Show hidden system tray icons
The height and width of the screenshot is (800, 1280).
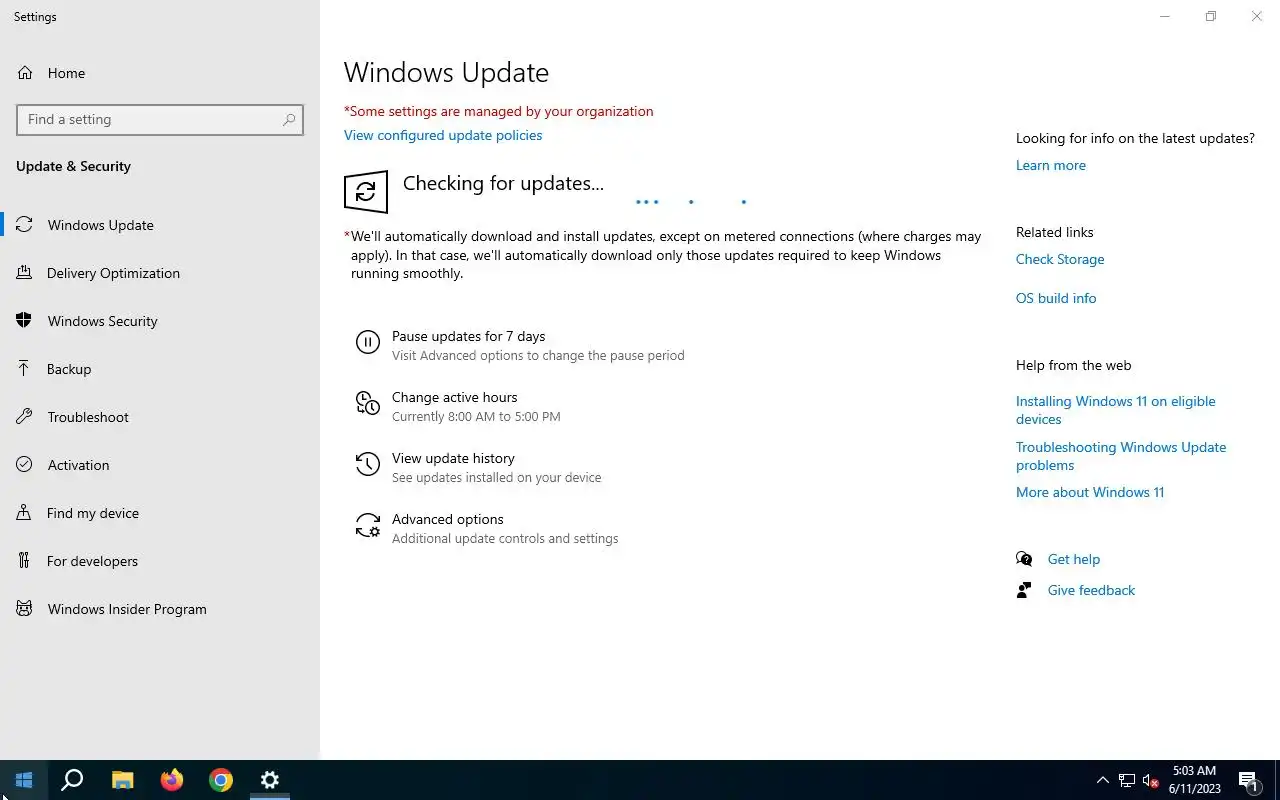click(1103, 780)
